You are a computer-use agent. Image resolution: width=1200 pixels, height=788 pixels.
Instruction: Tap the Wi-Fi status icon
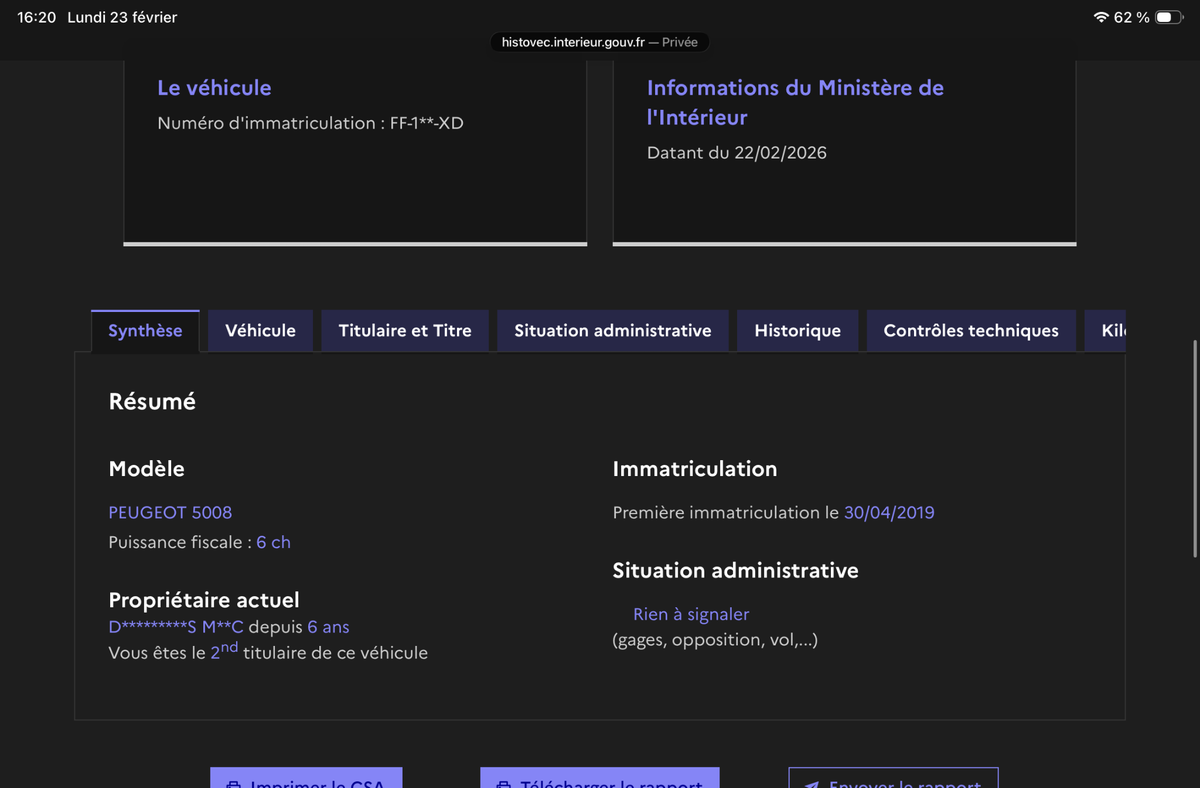point(1101,18)
